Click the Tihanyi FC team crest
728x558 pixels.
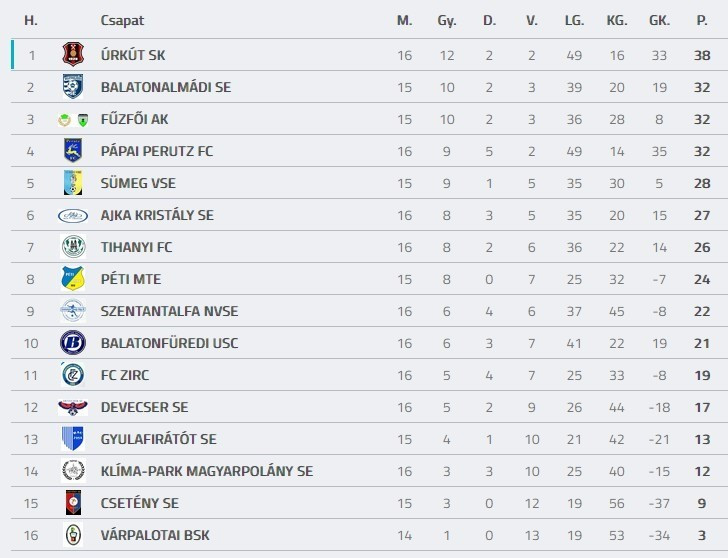coord(73,247)
